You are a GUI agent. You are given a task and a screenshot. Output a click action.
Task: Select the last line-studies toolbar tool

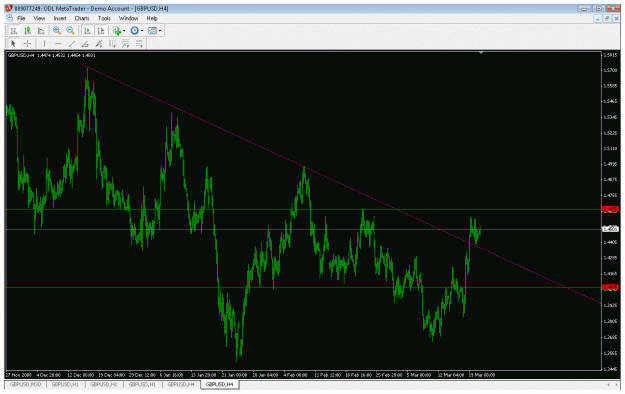(x=139, y=43)
